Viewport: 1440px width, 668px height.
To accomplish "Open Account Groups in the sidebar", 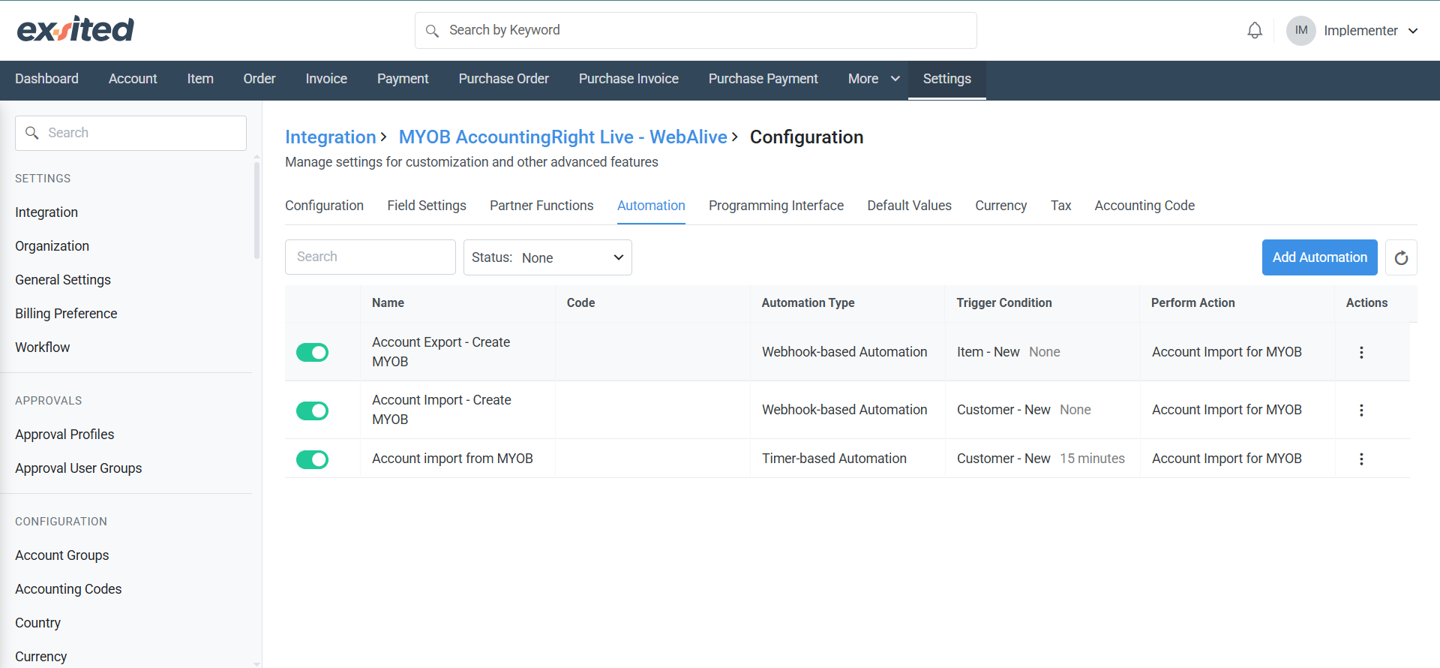I will coord(62,556).
